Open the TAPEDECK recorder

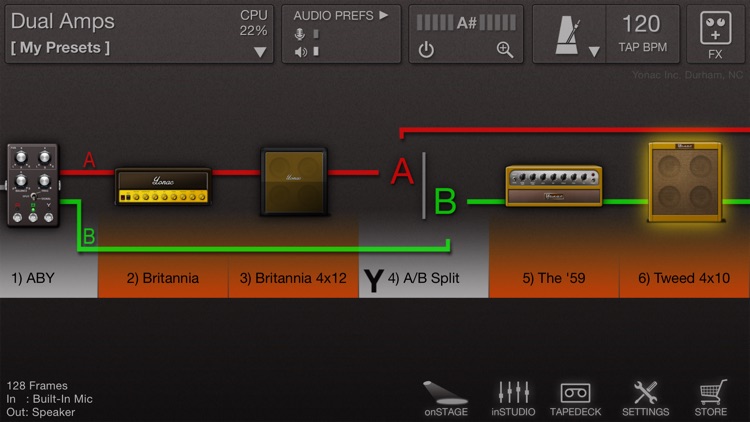[x=575, y=399]
